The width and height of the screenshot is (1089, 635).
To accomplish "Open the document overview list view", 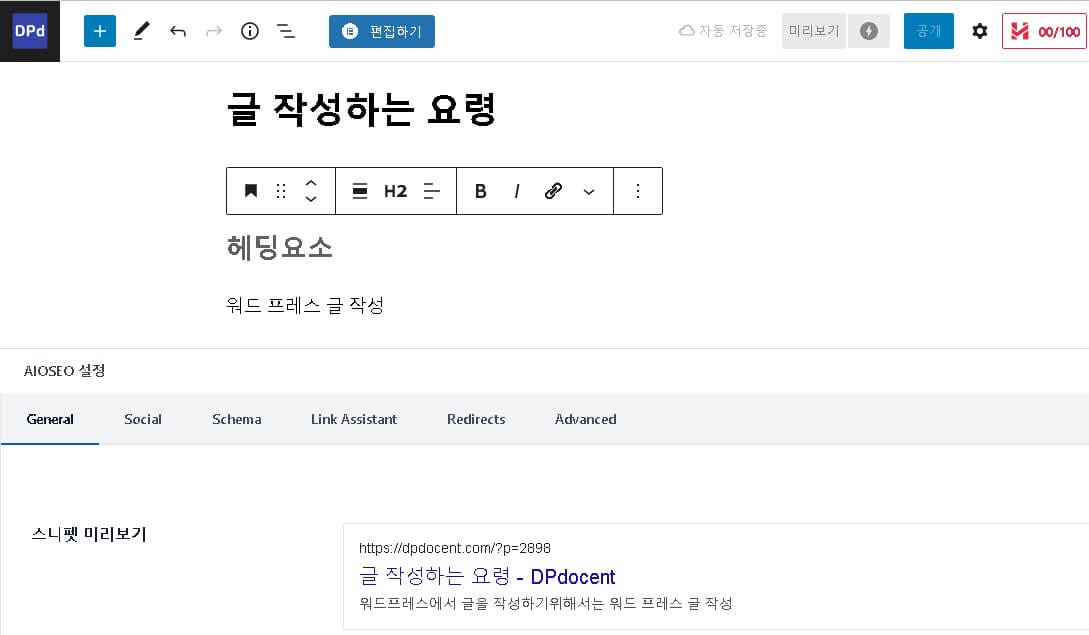I will coord(285,31).
